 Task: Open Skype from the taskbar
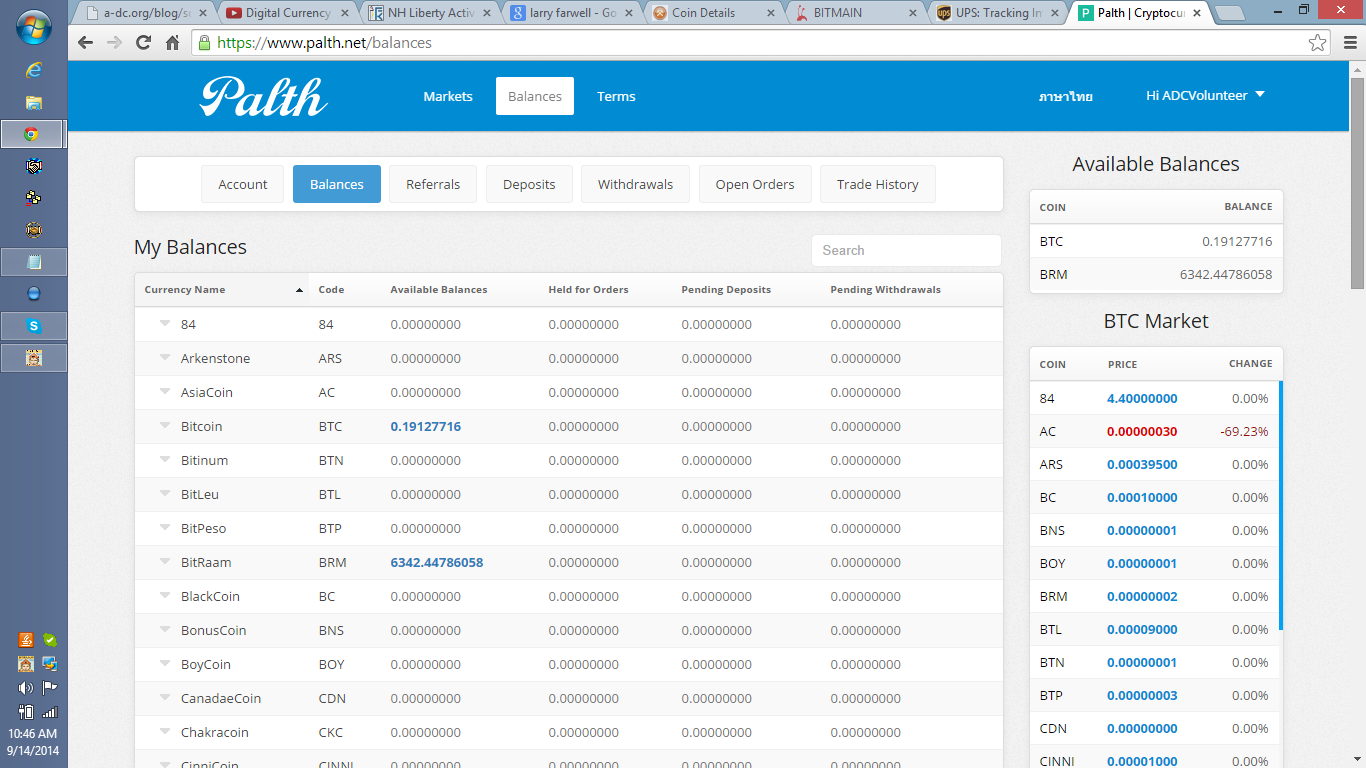(34, 325)
